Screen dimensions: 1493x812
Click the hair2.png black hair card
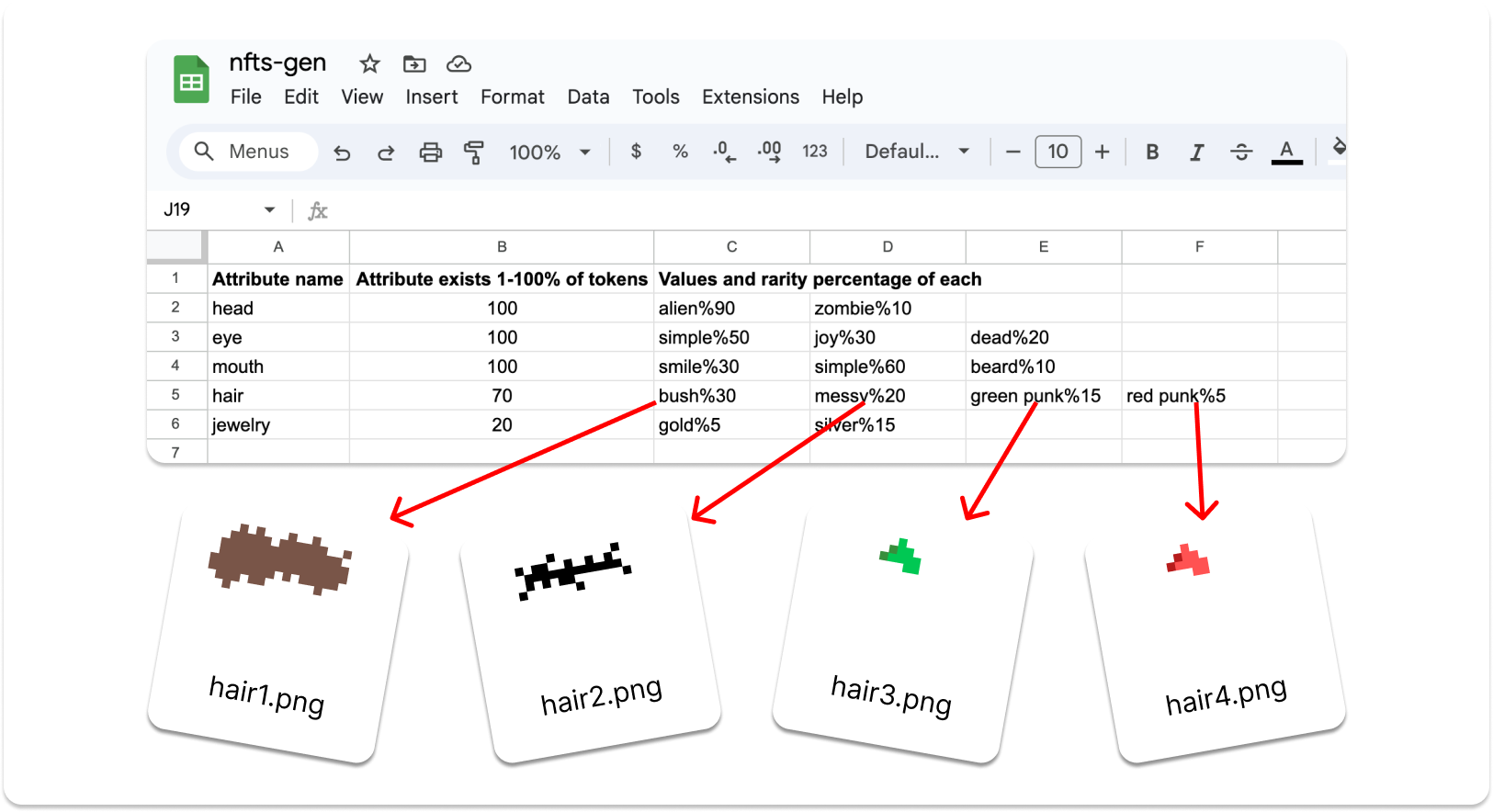click(x=590, y=634)
